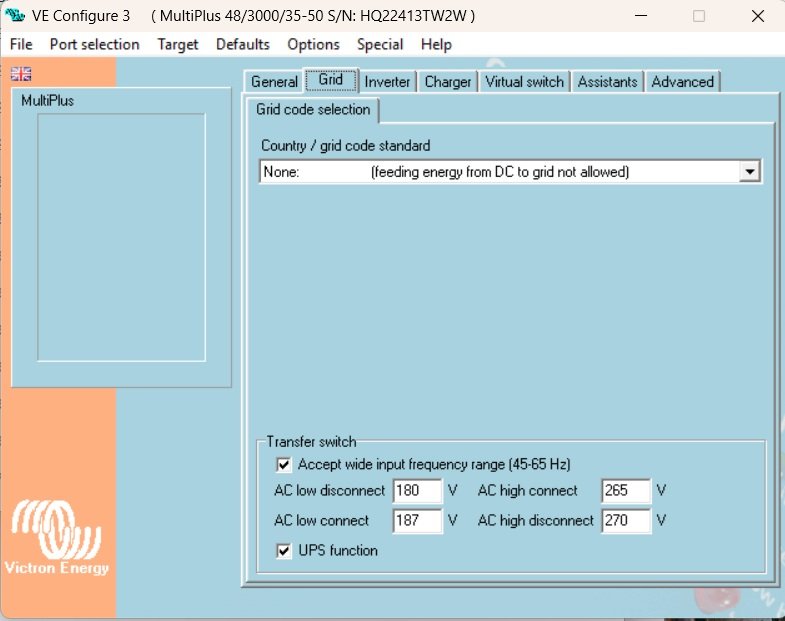Click the VE Configure title bar app icon
The width and height of the screenshot is (785, 621).
tap(15, 15)
